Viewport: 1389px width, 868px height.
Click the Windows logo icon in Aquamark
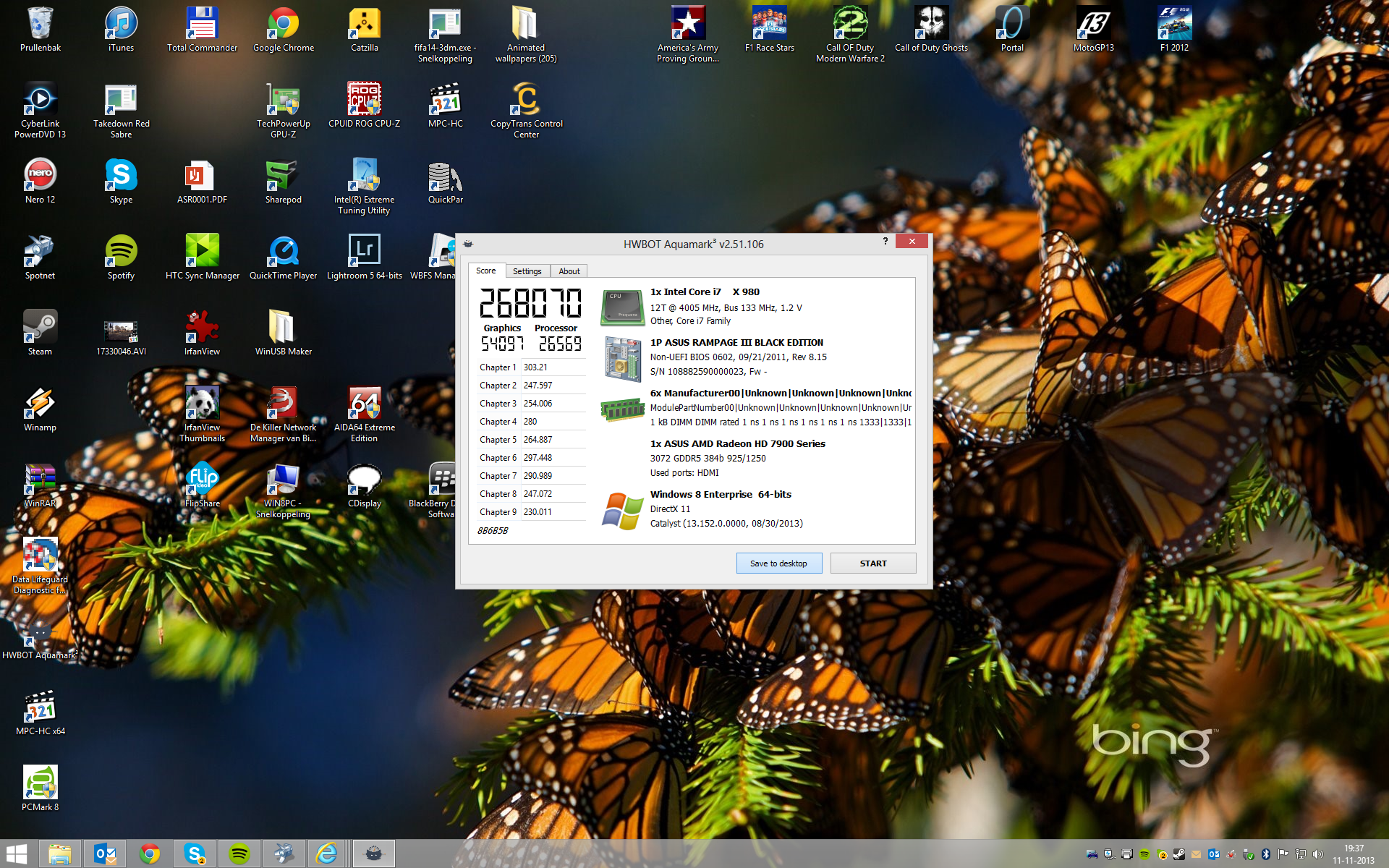[622, 511]
